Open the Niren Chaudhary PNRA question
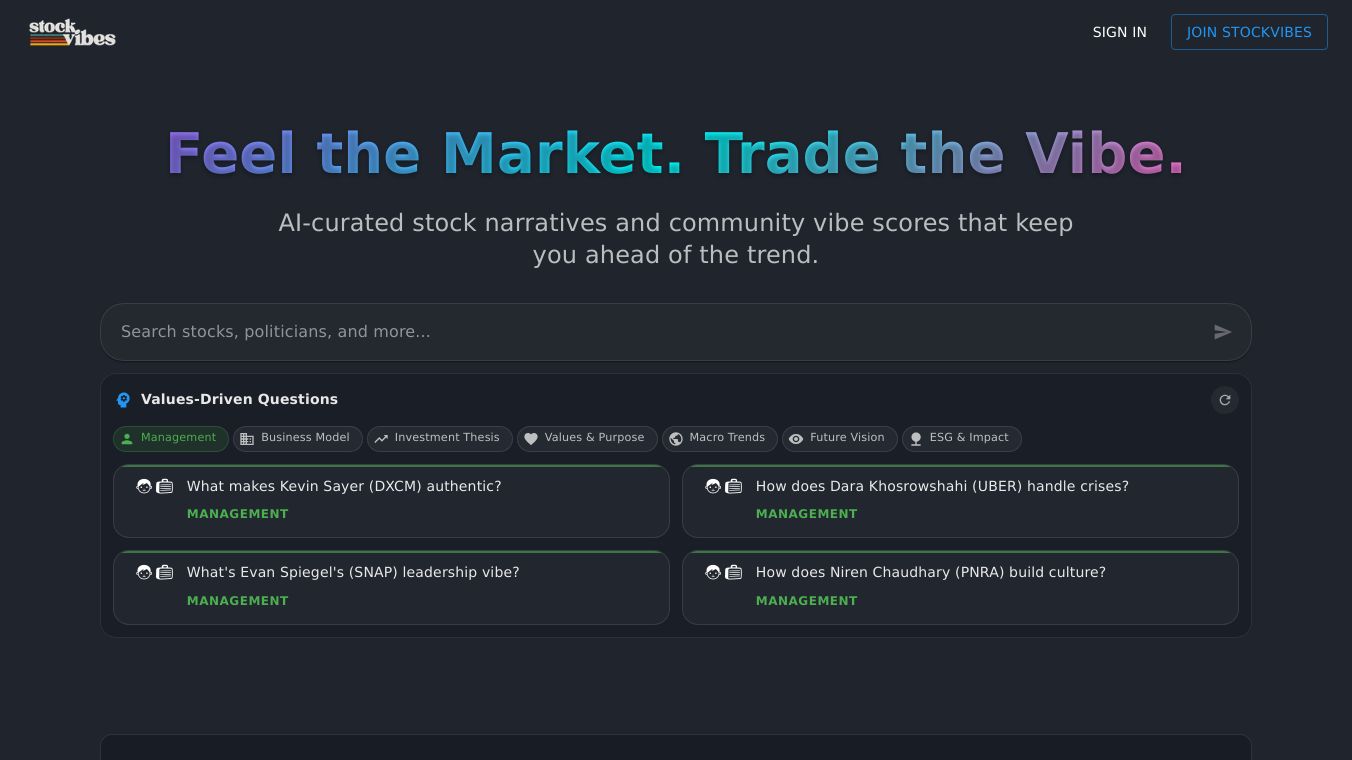This screenshot has width=1352, height=760. (x=960, y=587)
